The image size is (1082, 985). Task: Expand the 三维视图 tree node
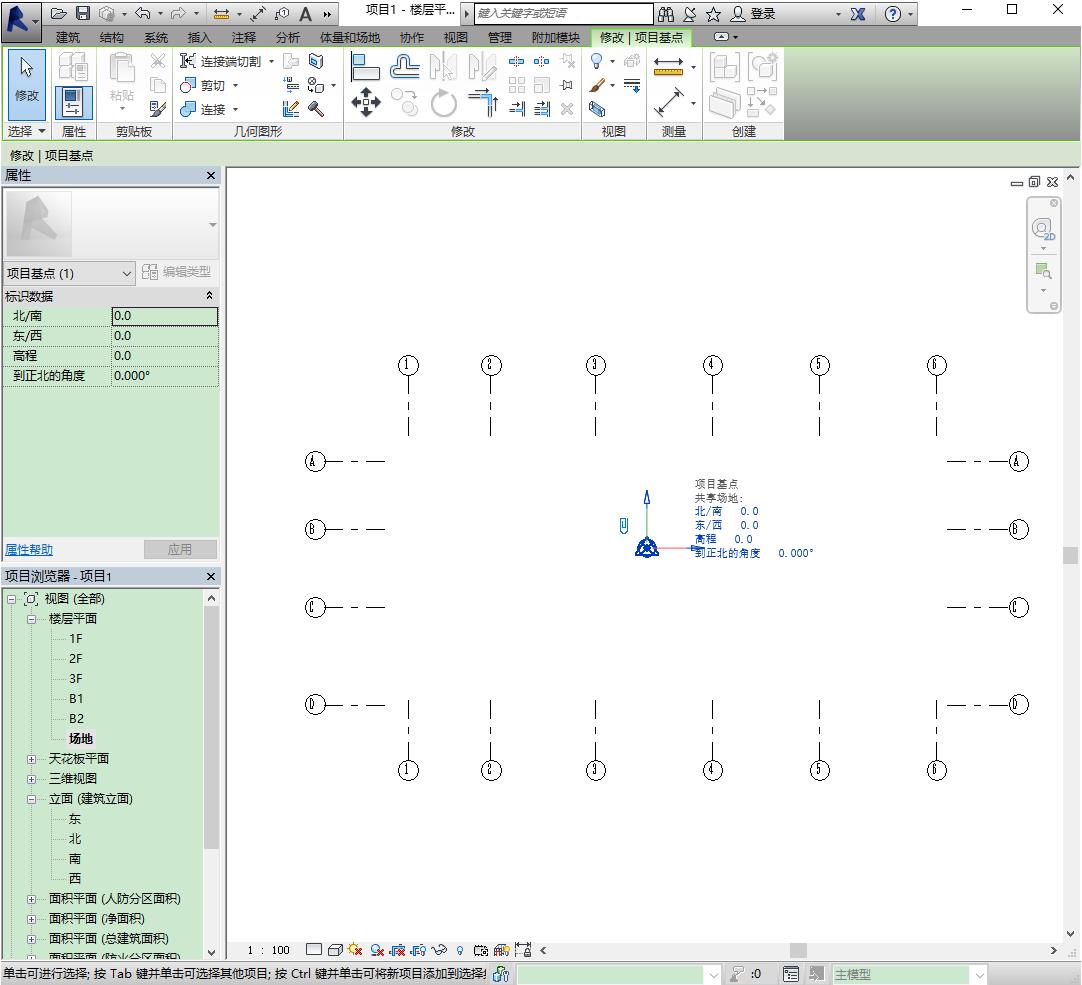pyautogui.click(x=31, y=779)
